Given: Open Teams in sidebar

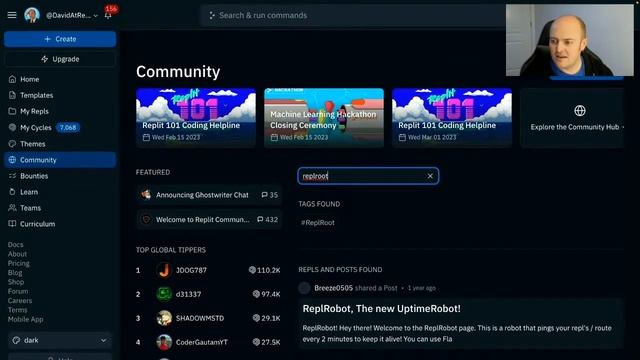Looking at the screenshot, I should point(60,208).
